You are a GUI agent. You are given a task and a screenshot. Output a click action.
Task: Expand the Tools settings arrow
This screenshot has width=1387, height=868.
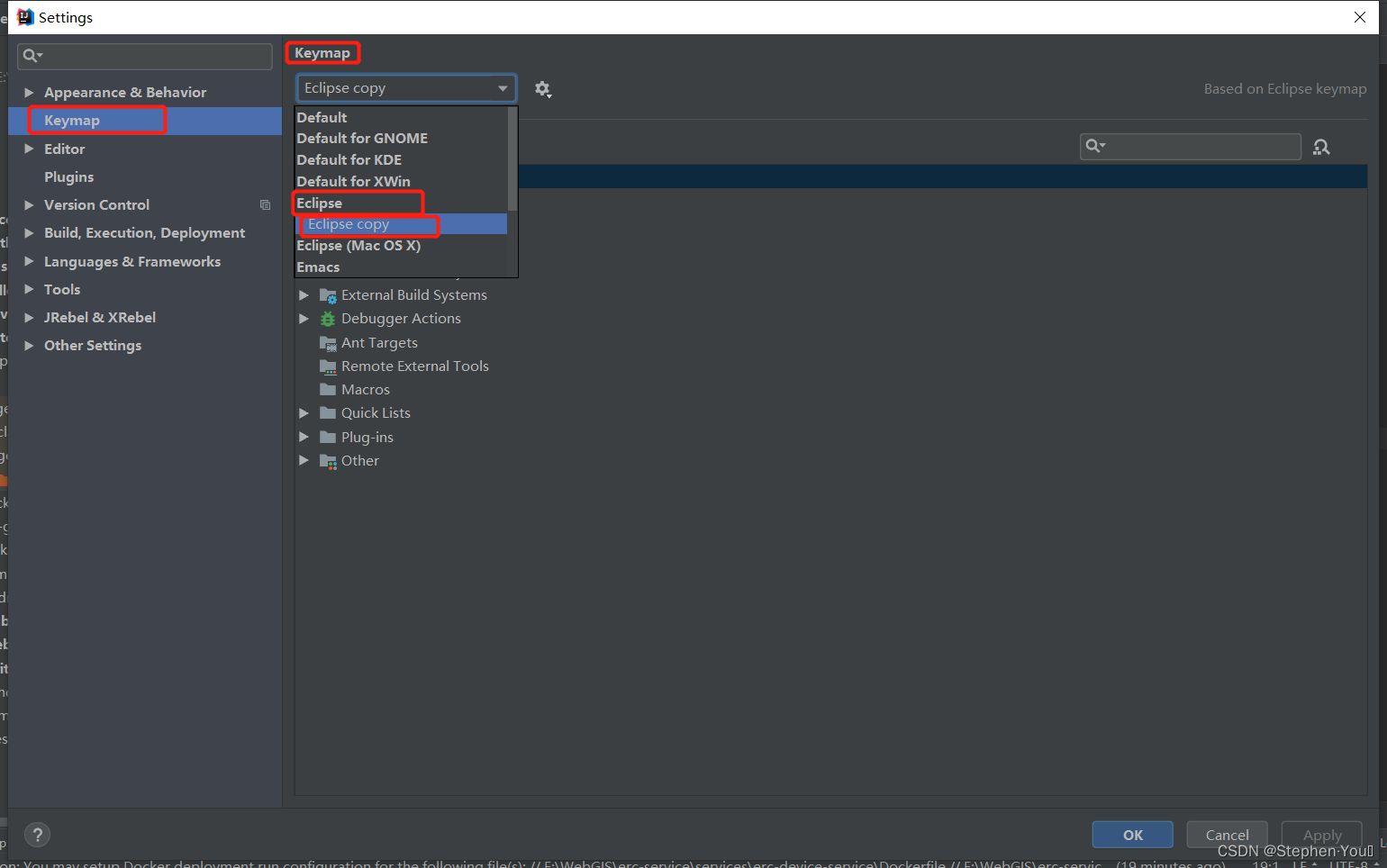coord(29,290)
